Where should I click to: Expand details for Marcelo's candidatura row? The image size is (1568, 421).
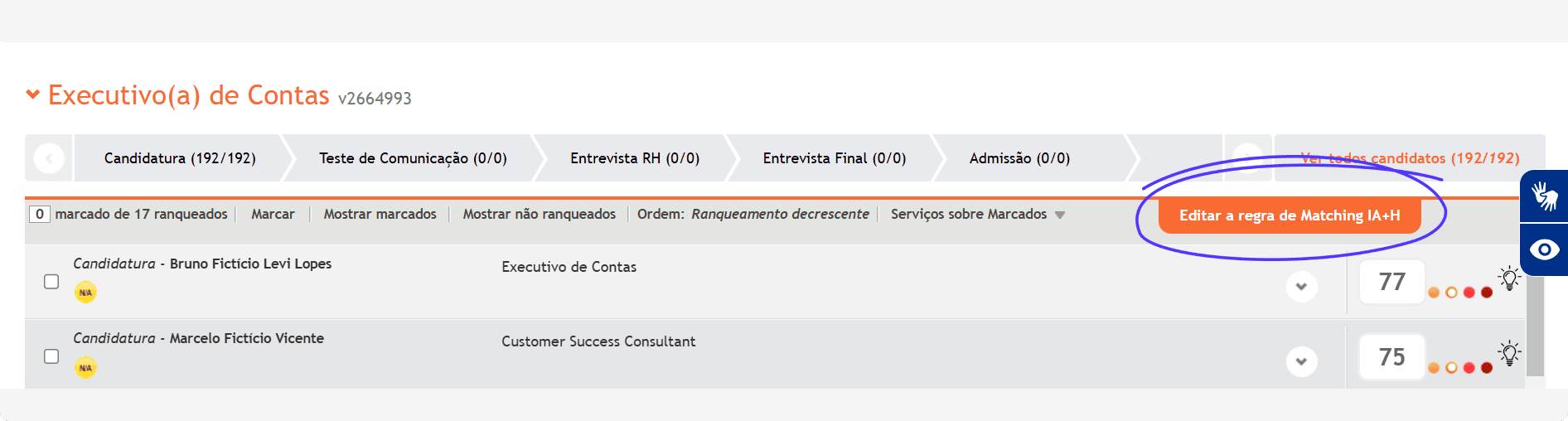coord(1301,361)
